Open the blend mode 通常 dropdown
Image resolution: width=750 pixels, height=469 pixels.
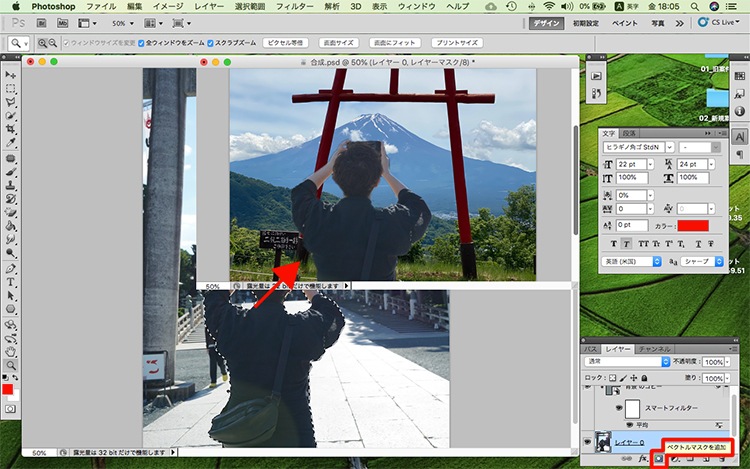(627, 362)
